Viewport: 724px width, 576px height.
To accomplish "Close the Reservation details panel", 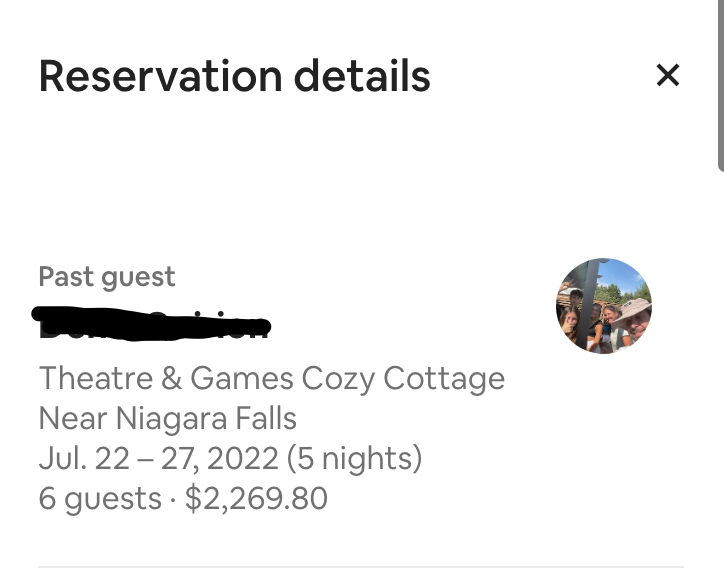I will coord(667,75).
